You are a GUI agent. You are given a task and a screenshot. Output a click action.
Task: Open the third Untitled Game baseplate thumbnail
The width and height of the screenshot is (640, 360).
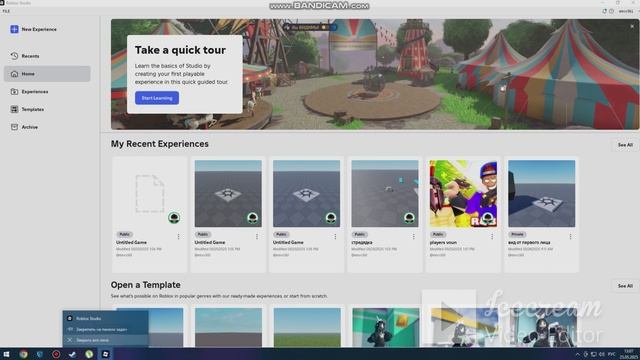[x=307, y=193]
